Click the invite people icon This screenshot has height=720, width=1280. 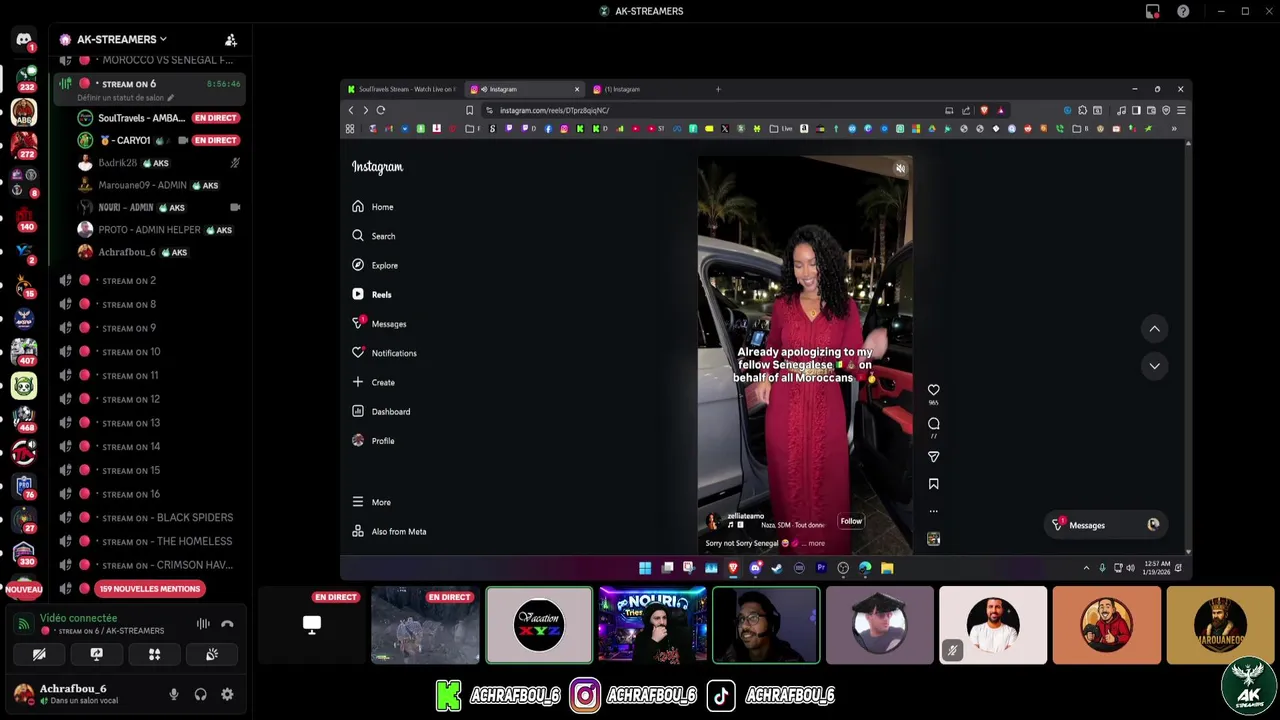[231, 40]
